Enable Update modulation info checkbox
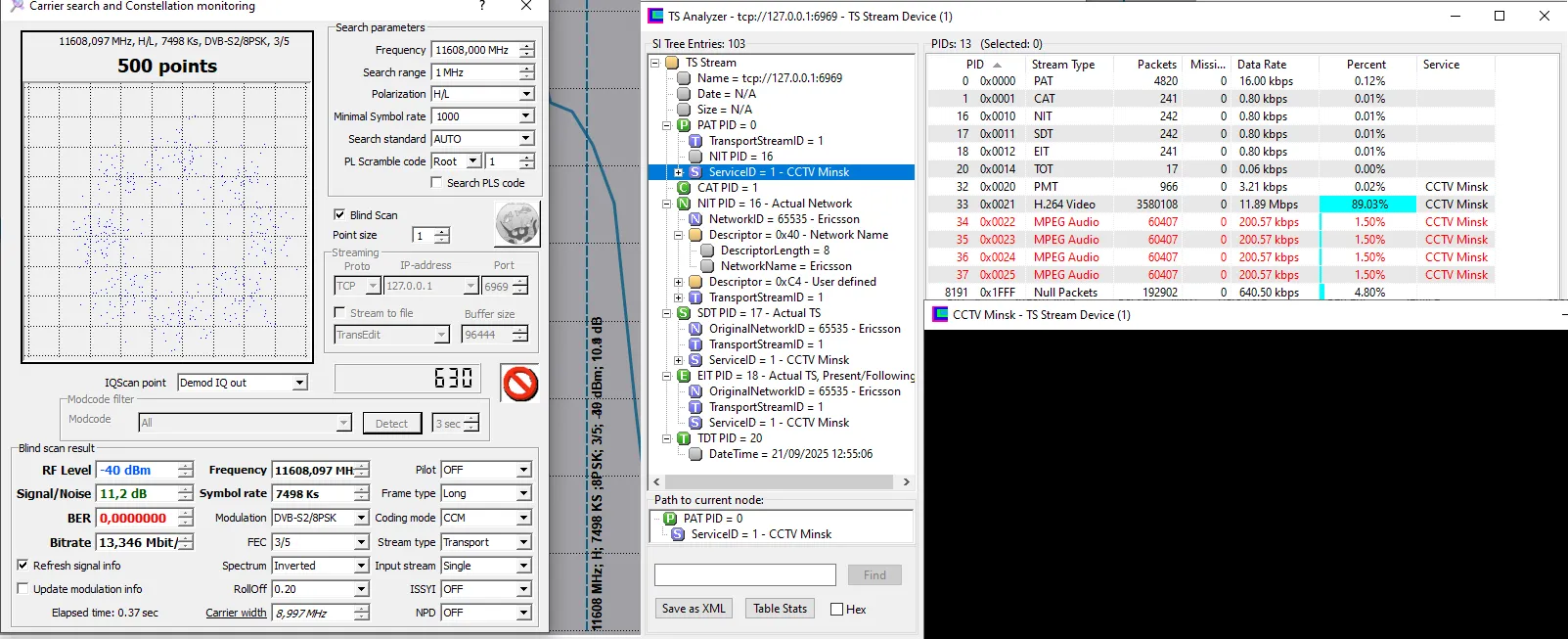Viewport: 1568px width, 639px height. coord(22,589)
